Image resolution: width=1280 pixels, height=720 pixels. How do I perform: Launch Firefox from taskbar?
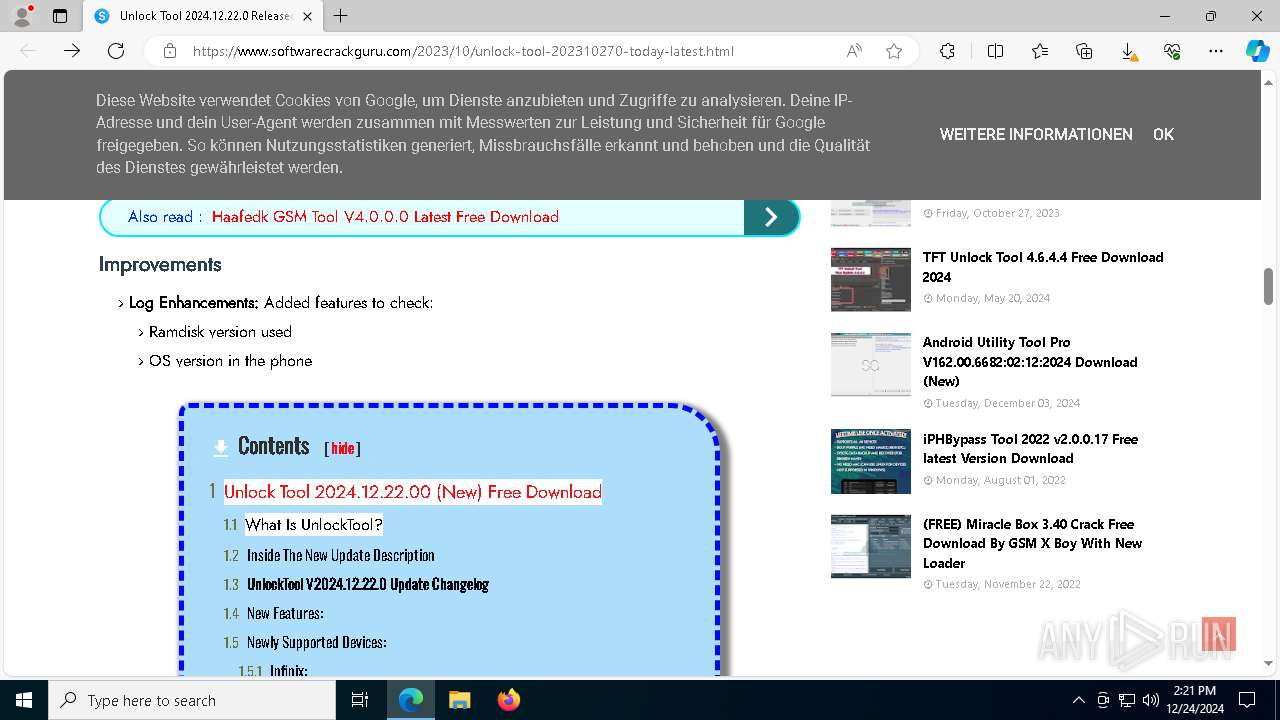tap(509, 700)
